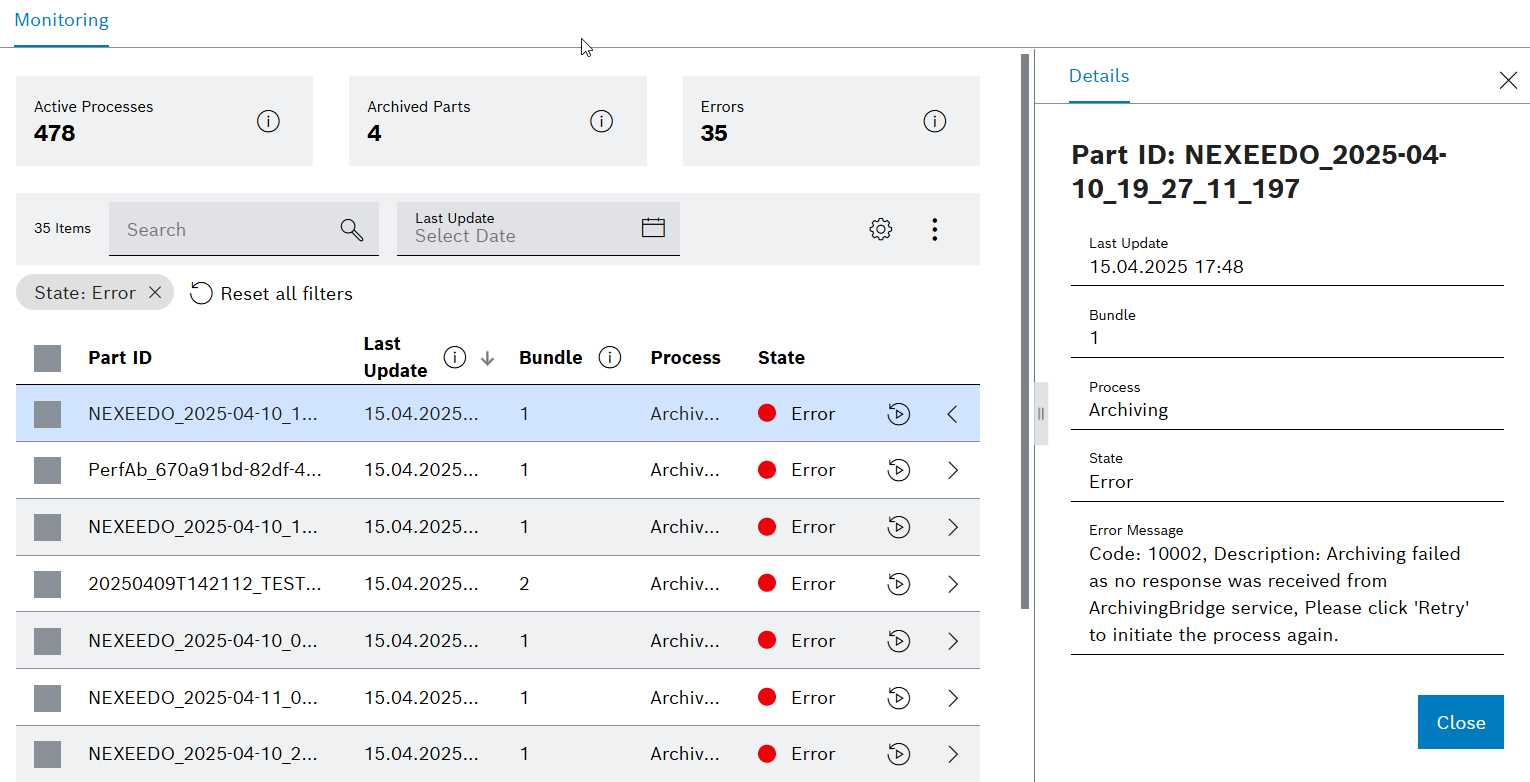The height and width of the screenshot is (782, 1530).
Task: Click Archiving value under Process in Details
Action: (1128, 409)
